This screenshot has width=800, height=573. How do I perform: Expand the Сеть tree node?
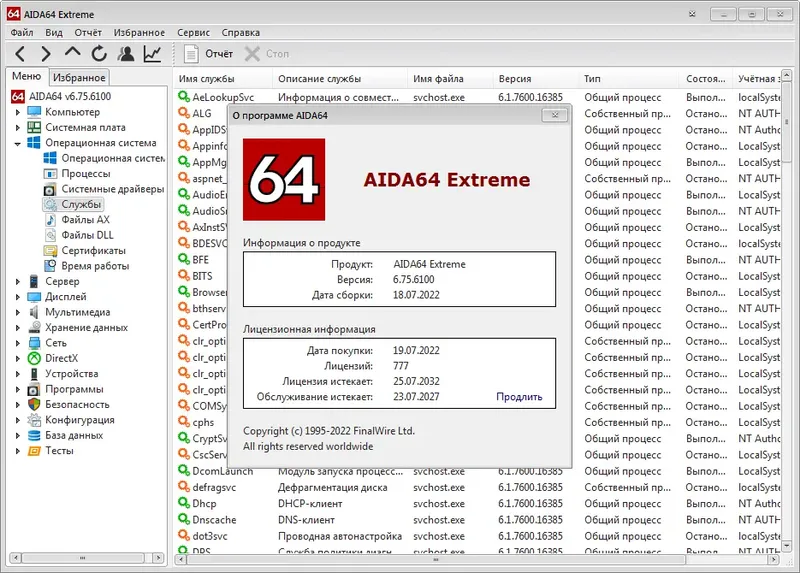click(18, 343)
